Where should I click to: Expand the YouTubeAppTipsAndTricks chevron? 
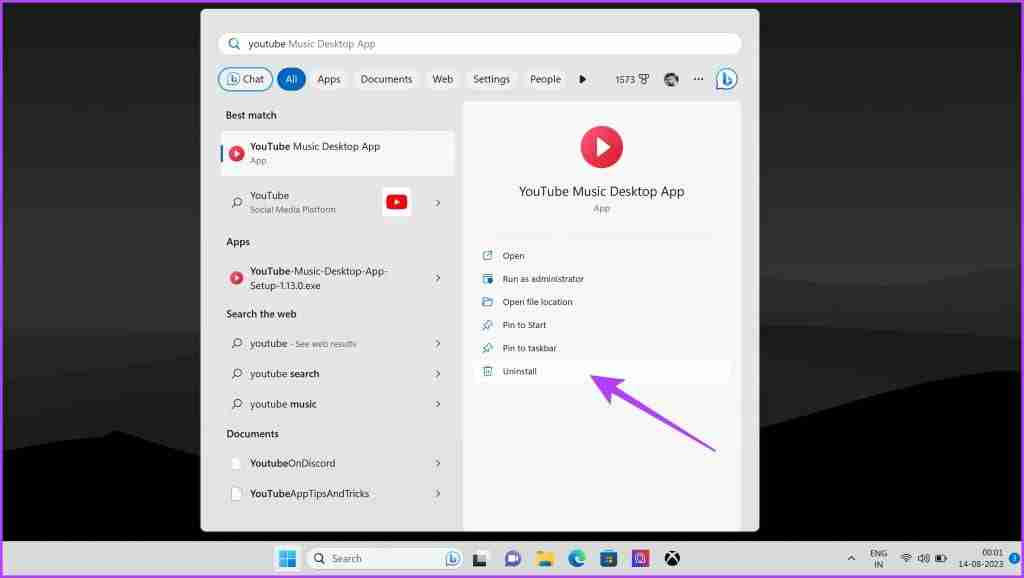click(438, 494)
